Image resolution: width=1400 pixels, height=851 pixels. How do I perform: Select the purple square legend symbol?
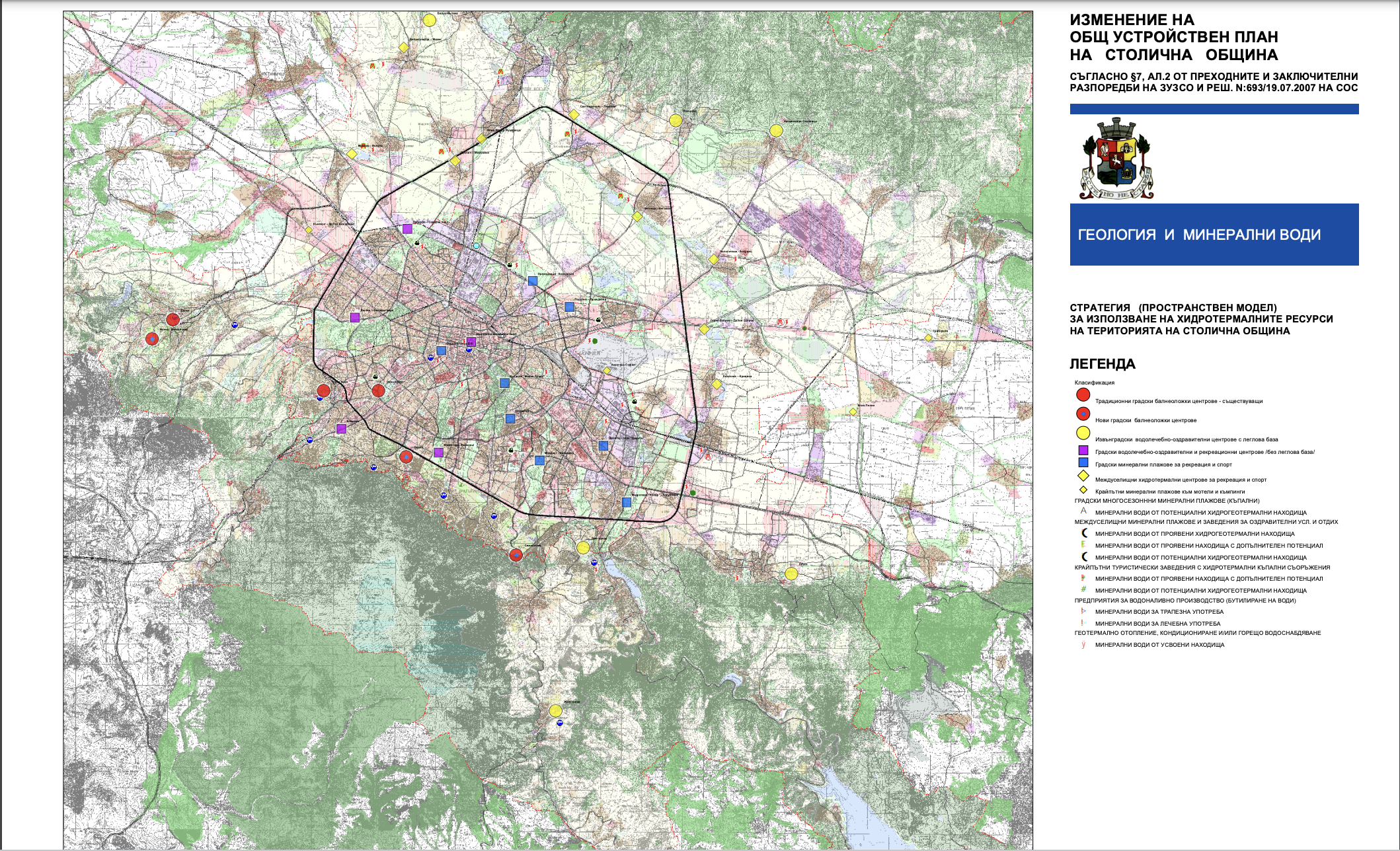coord(1083,451)
